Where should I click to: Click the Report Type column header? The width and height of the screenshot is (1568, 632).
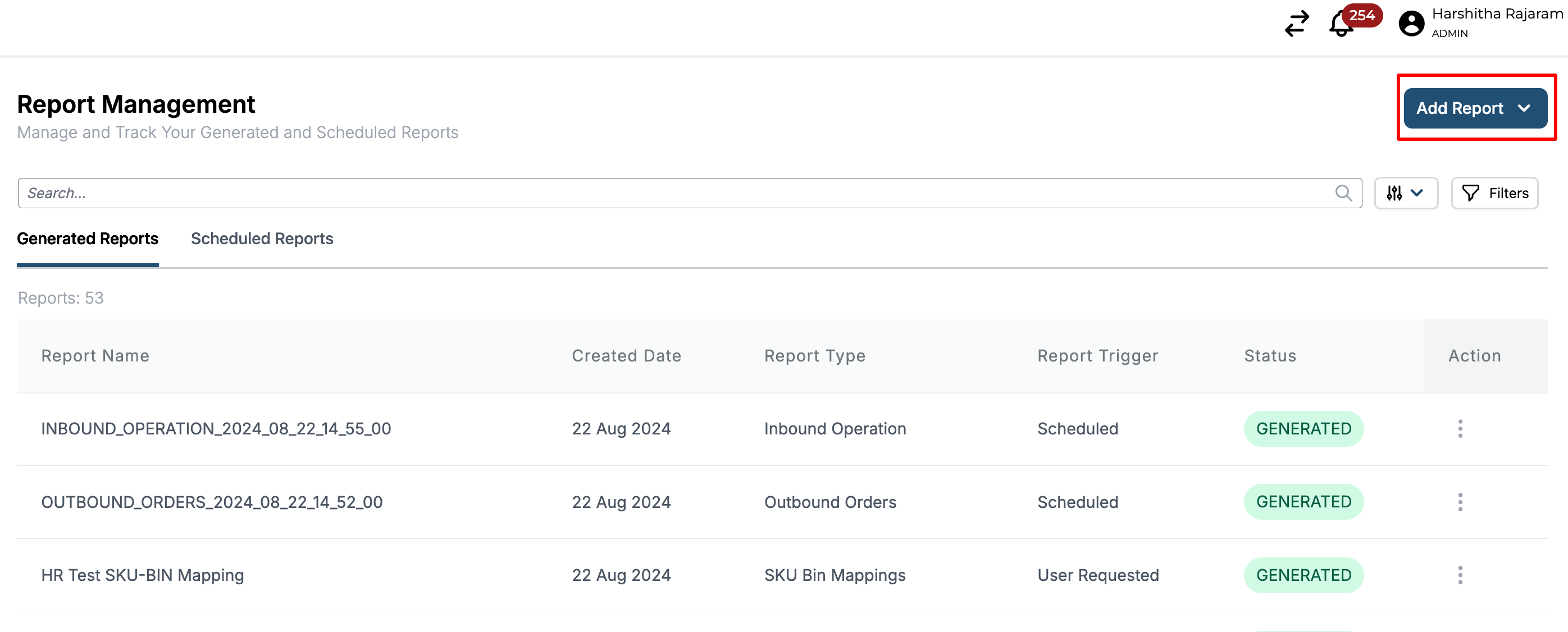point(814,355)
